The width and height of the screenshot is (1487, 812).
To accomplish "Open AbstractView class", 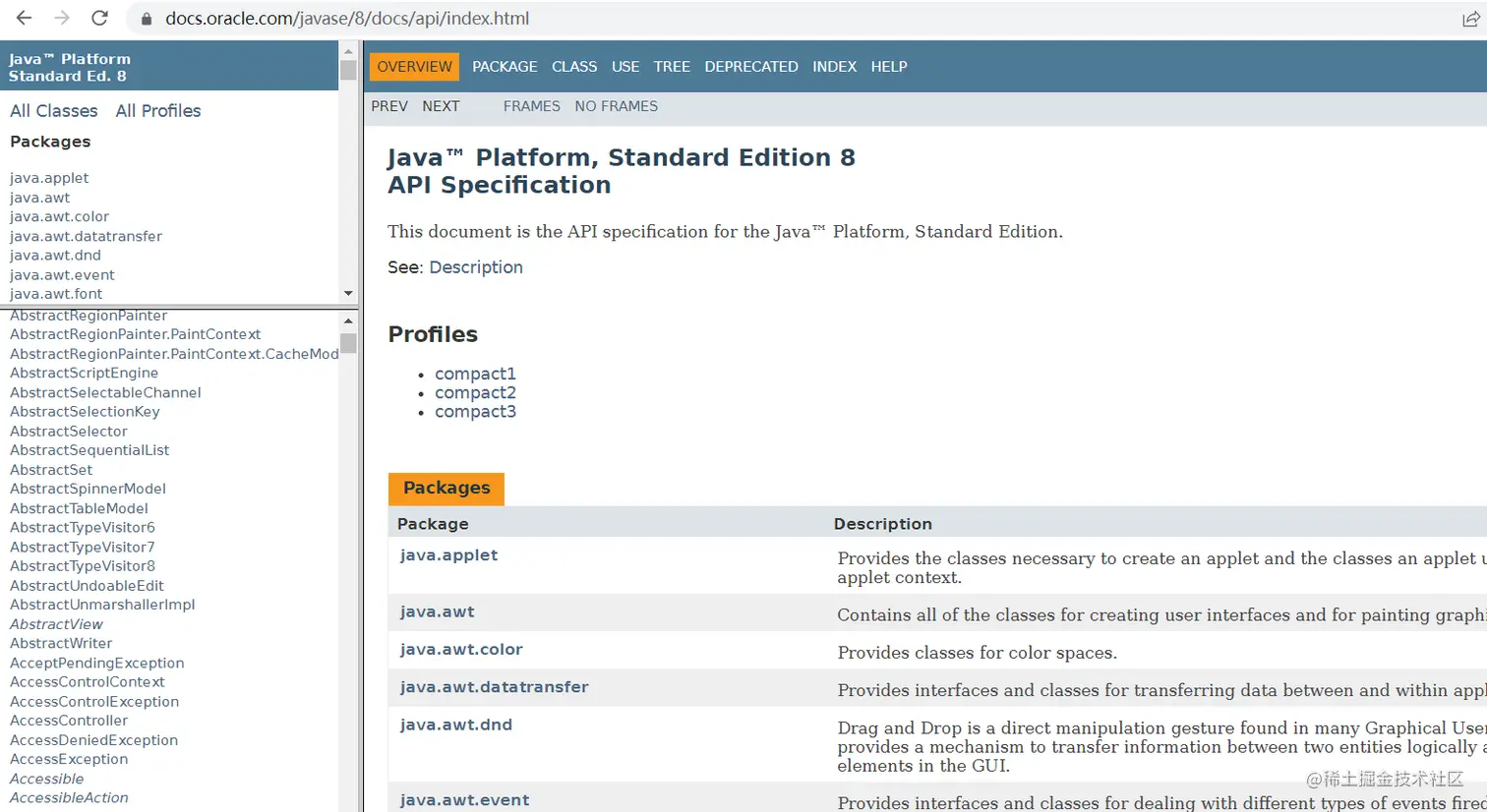I will pos(56,624).
